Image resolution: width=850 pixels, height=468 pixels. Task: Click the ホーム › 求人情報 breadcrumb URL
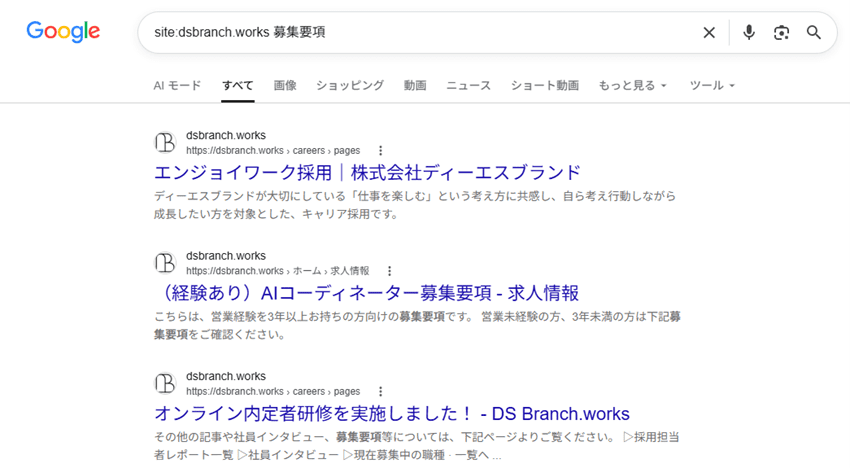click(x=278, y=271)
